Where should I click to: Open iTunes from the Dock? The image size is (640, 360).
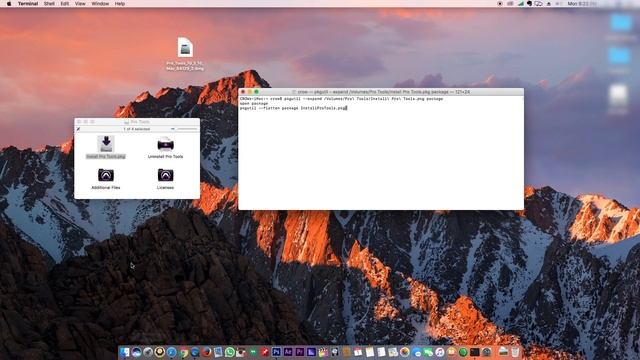coord(440,352)
